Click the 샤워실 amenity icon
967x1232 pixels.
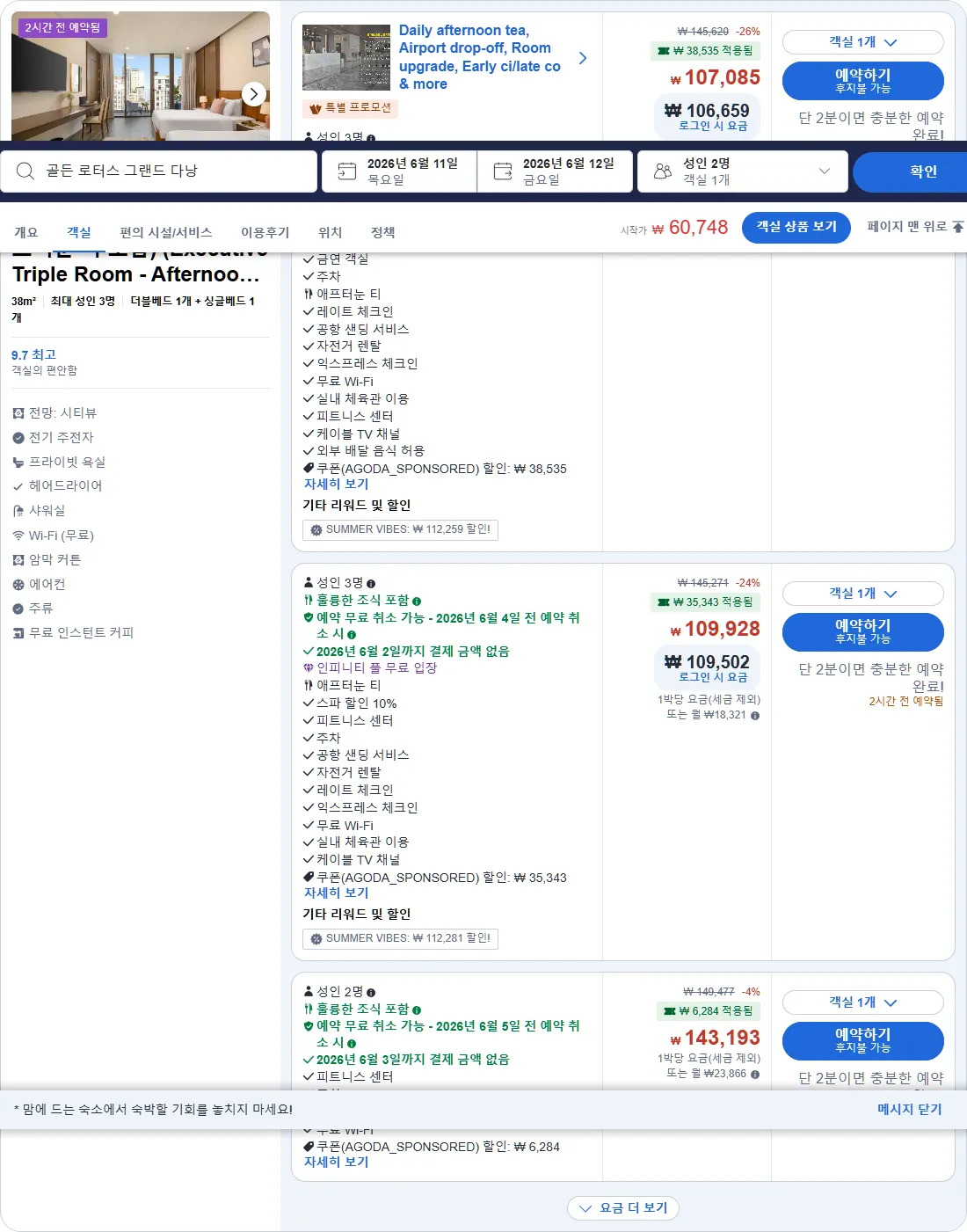pyautogui.click(x=18, y=511)
